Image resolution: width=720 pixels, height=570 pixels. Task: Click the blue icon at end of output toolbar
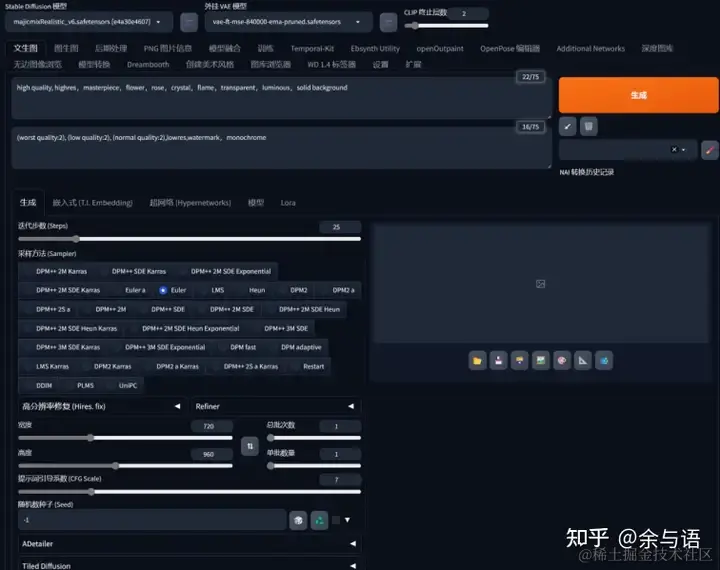tap(604, 361)
